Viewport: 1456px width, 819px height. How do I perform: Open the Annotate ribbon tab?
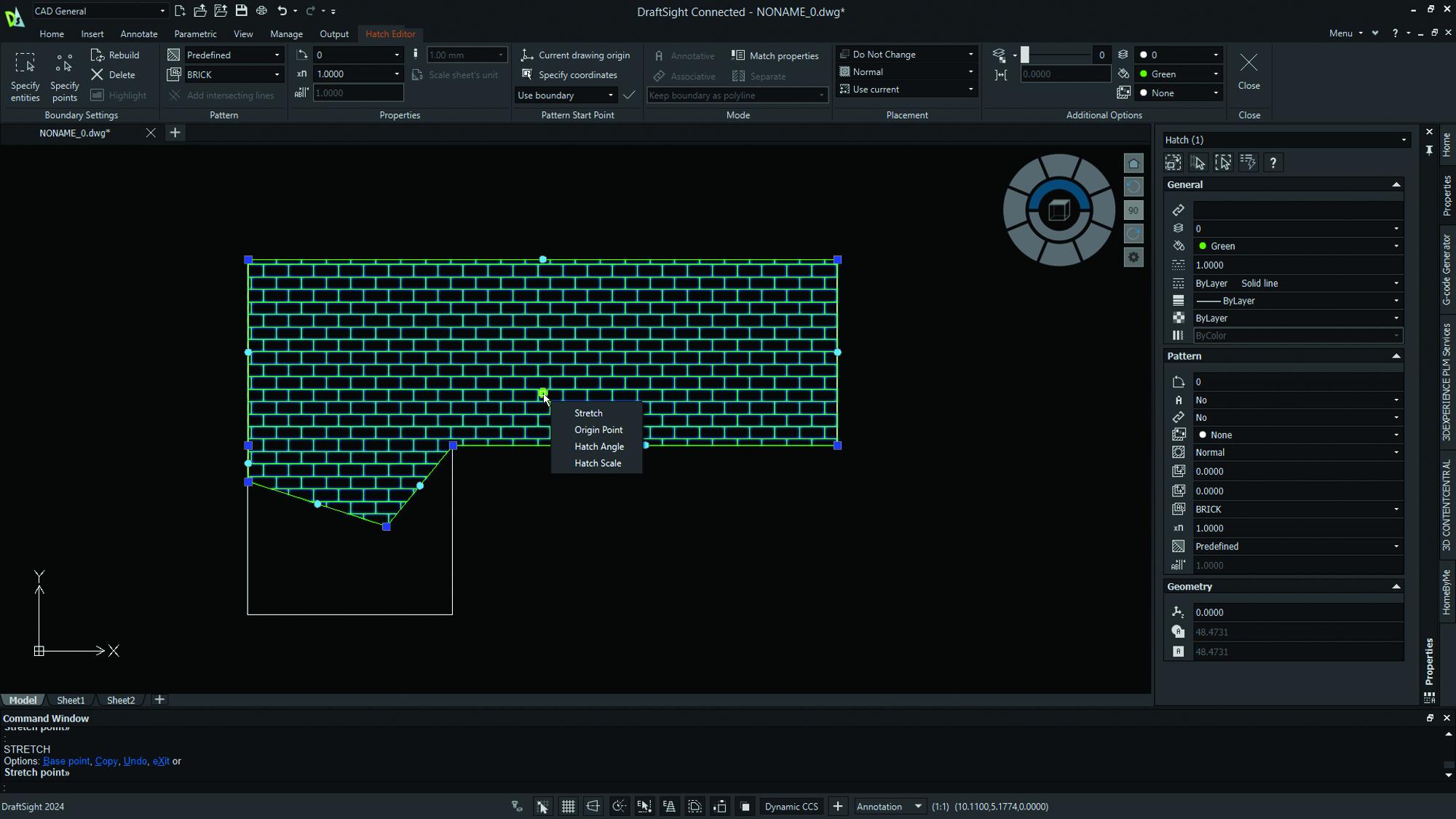coord(138,34)
